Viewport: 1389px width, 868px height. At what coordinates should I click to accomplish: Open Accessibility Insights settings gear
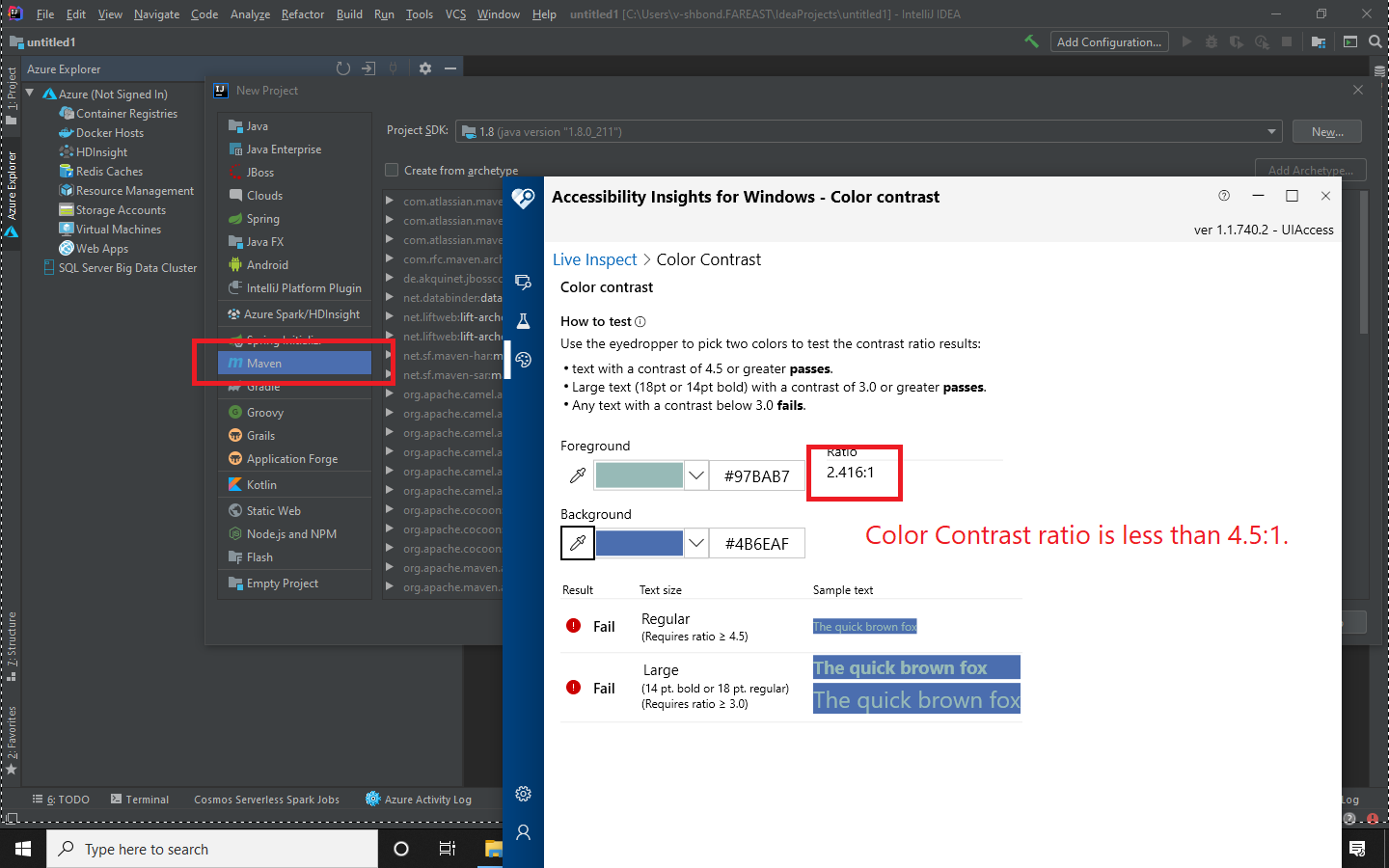(x=523, y=794)
